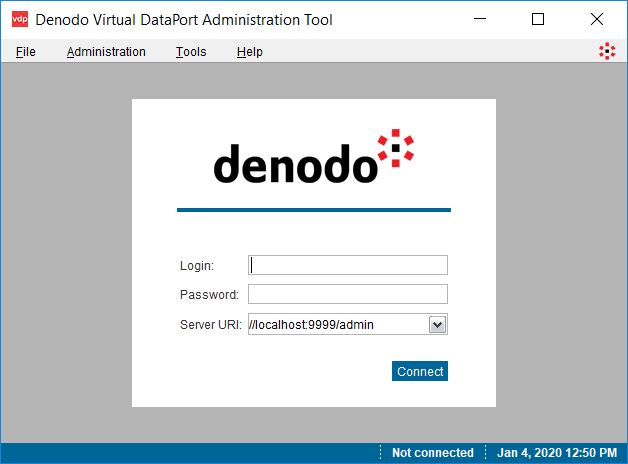Click the 'Password:' label
This screenshot has width=628, height=464.
click(209, 295)
